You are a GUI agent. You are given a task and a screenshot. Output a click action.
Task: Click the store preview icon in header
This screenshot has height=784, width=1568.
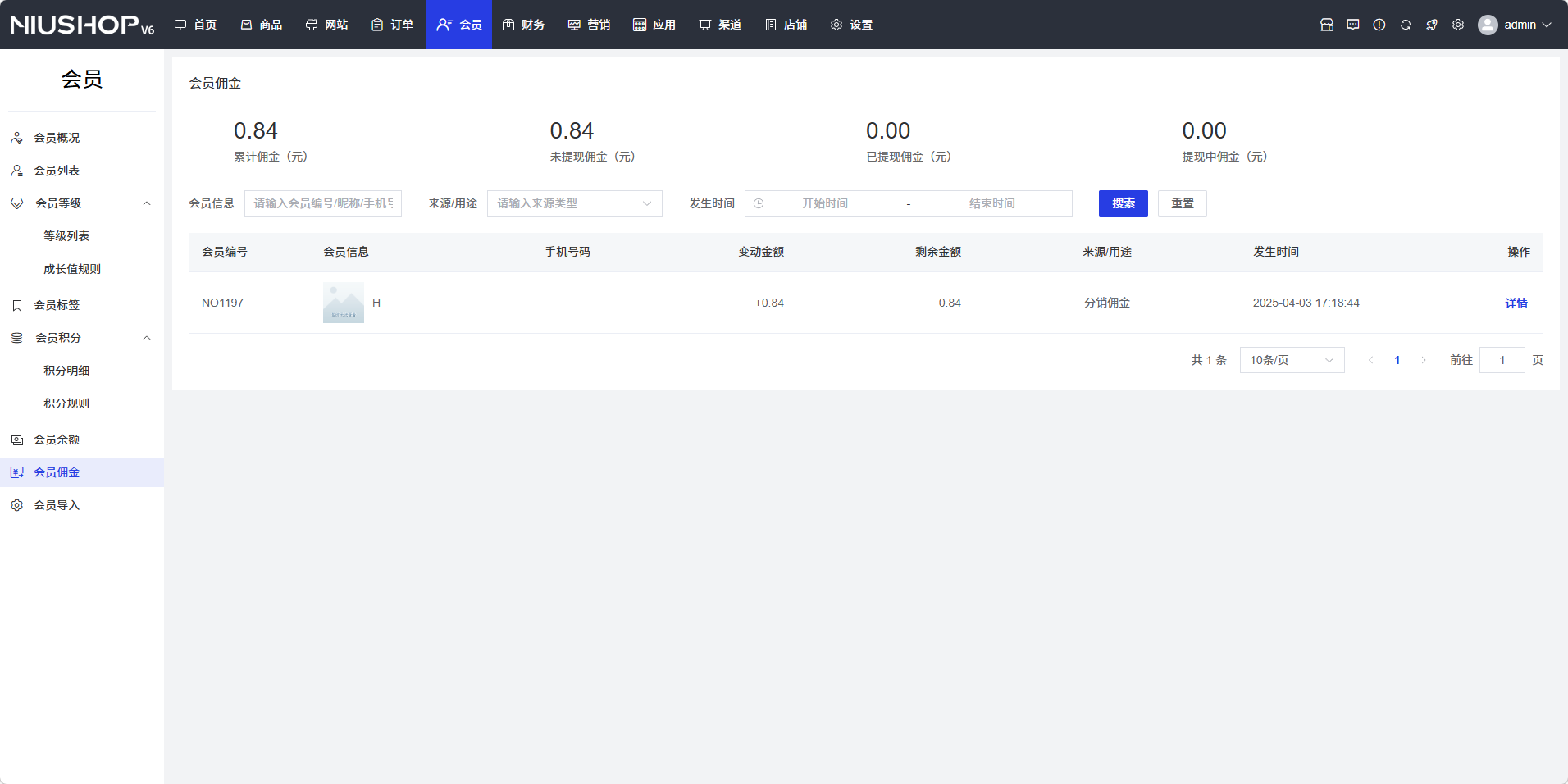[1326, 25]
